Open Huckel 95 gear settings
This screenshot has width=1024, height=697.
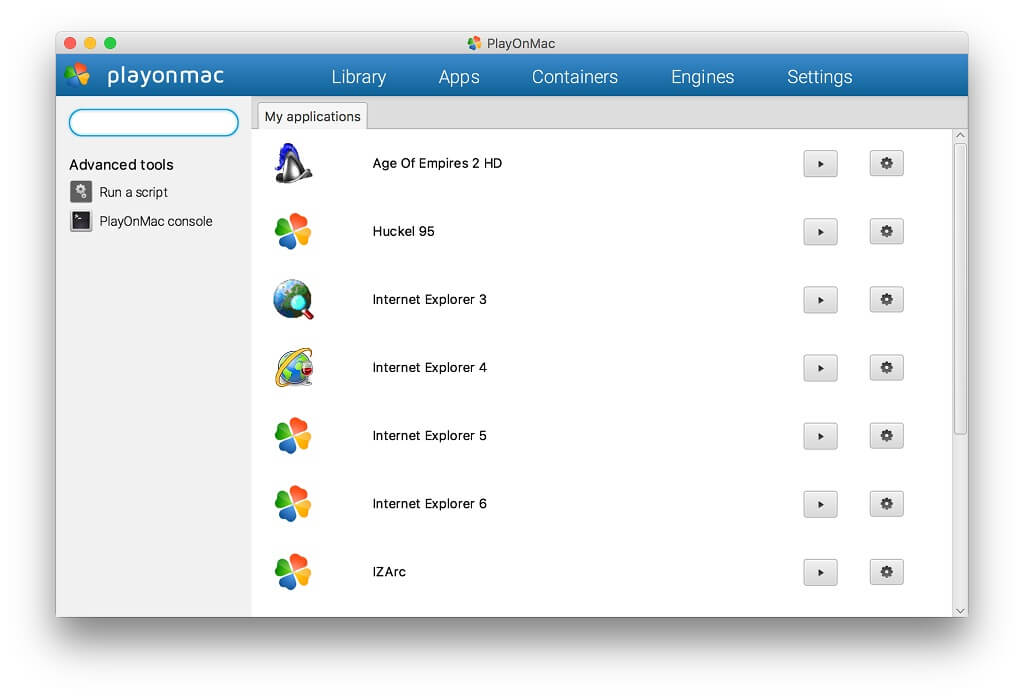pos(886,231)
